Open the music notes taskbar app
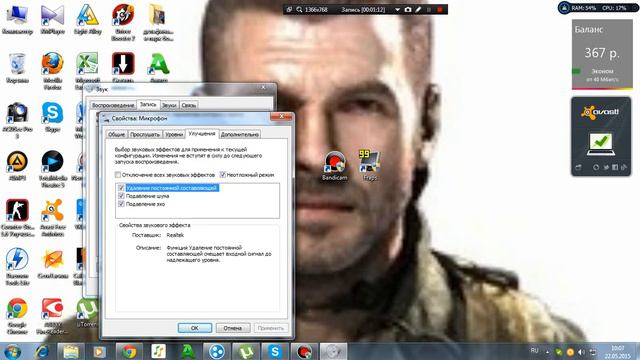The height and width of the screenshot is (360, 640). click(x=158, y=351)
